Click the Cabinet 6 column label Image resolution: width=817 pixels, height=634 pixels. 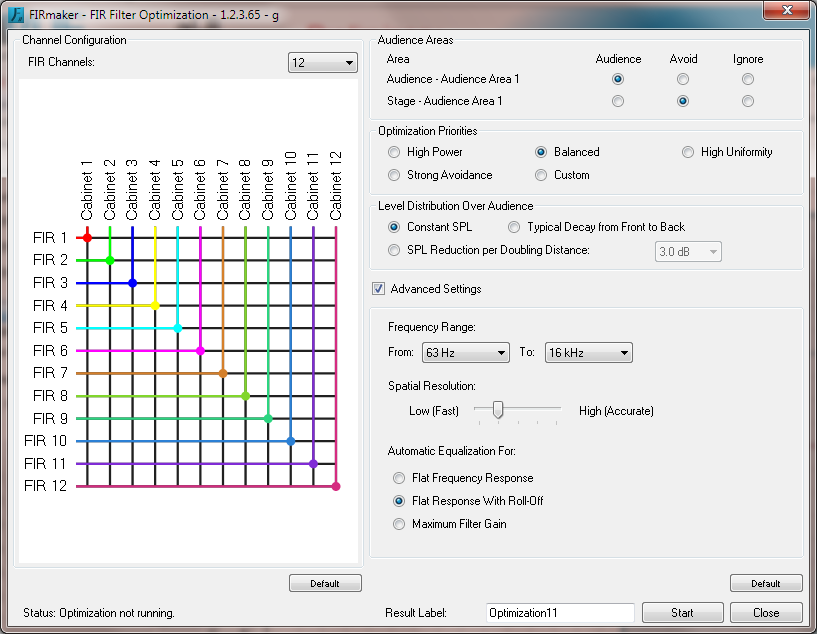[x=200, y=190]
